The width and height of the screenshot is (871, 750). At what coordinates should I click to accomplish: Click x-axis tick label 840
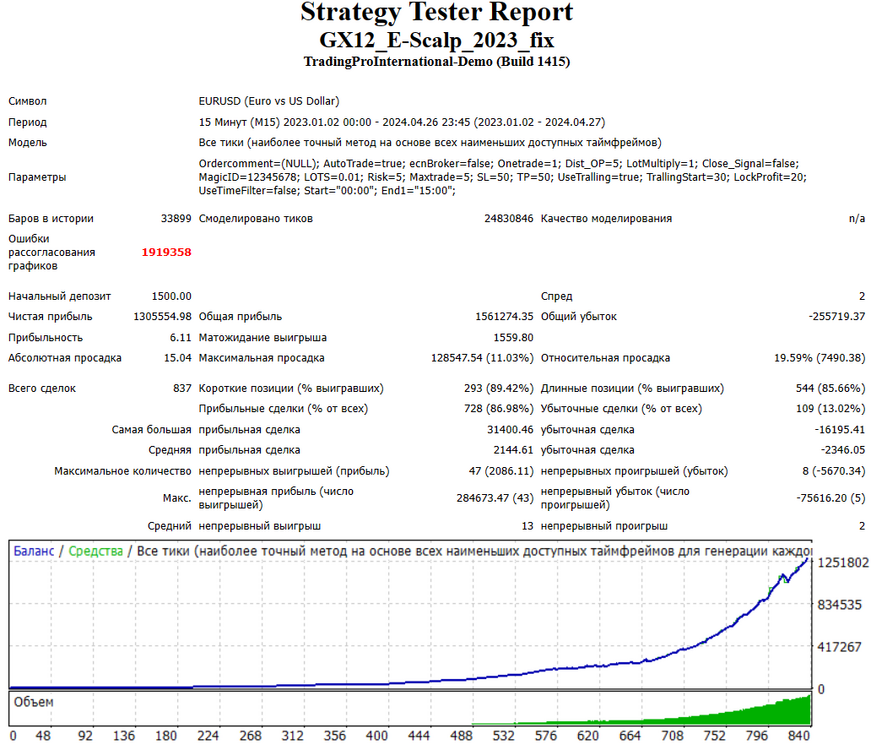(x=799, y=736)
